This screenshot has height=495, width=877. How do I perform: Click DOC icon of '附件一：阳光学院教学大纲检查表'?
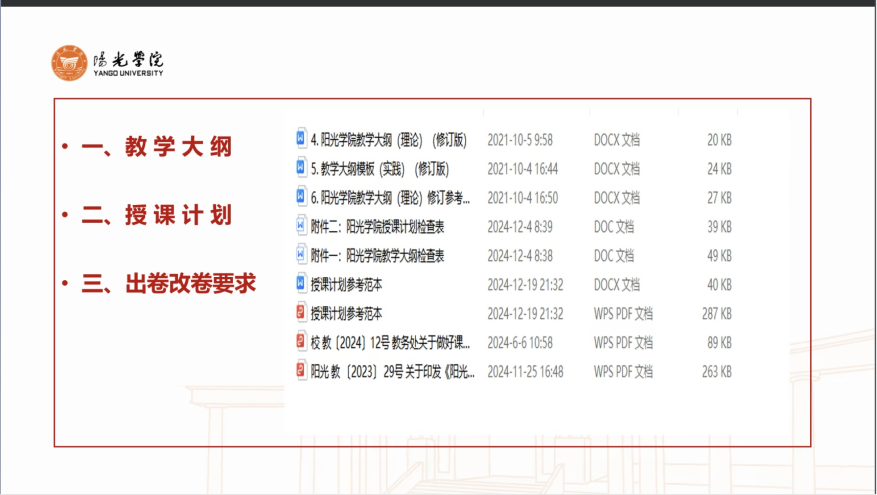click(x=301, y=254)
